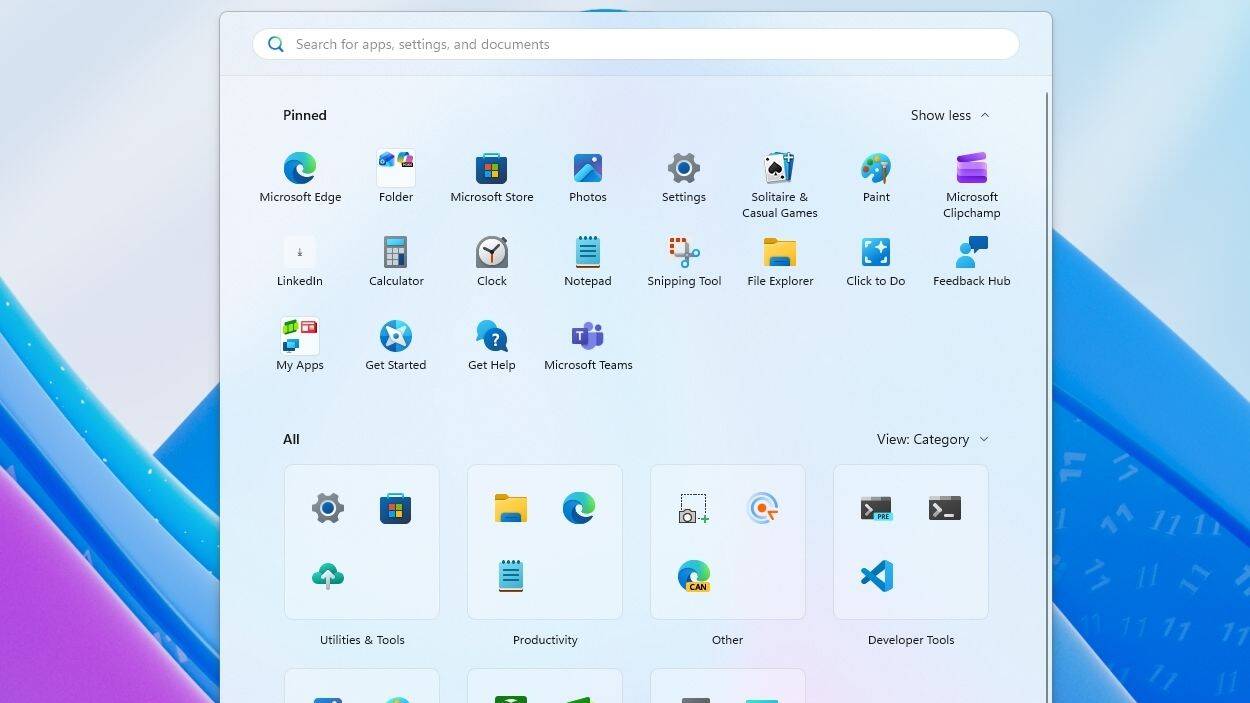Launch Solitaire & Casual Games
The width and height of the screenshot is (1250, 703).
(780, 186)
